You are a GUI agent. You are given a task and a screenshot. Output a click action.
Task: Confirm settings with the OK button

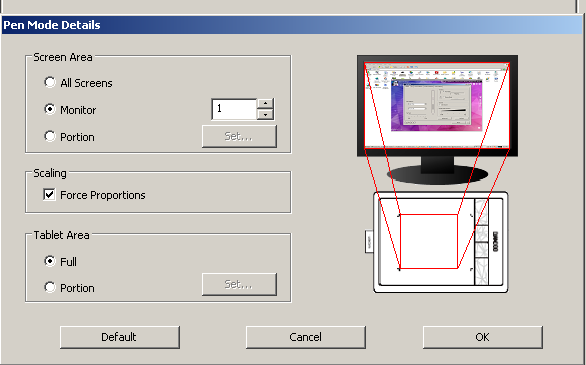tap(482, 337)
